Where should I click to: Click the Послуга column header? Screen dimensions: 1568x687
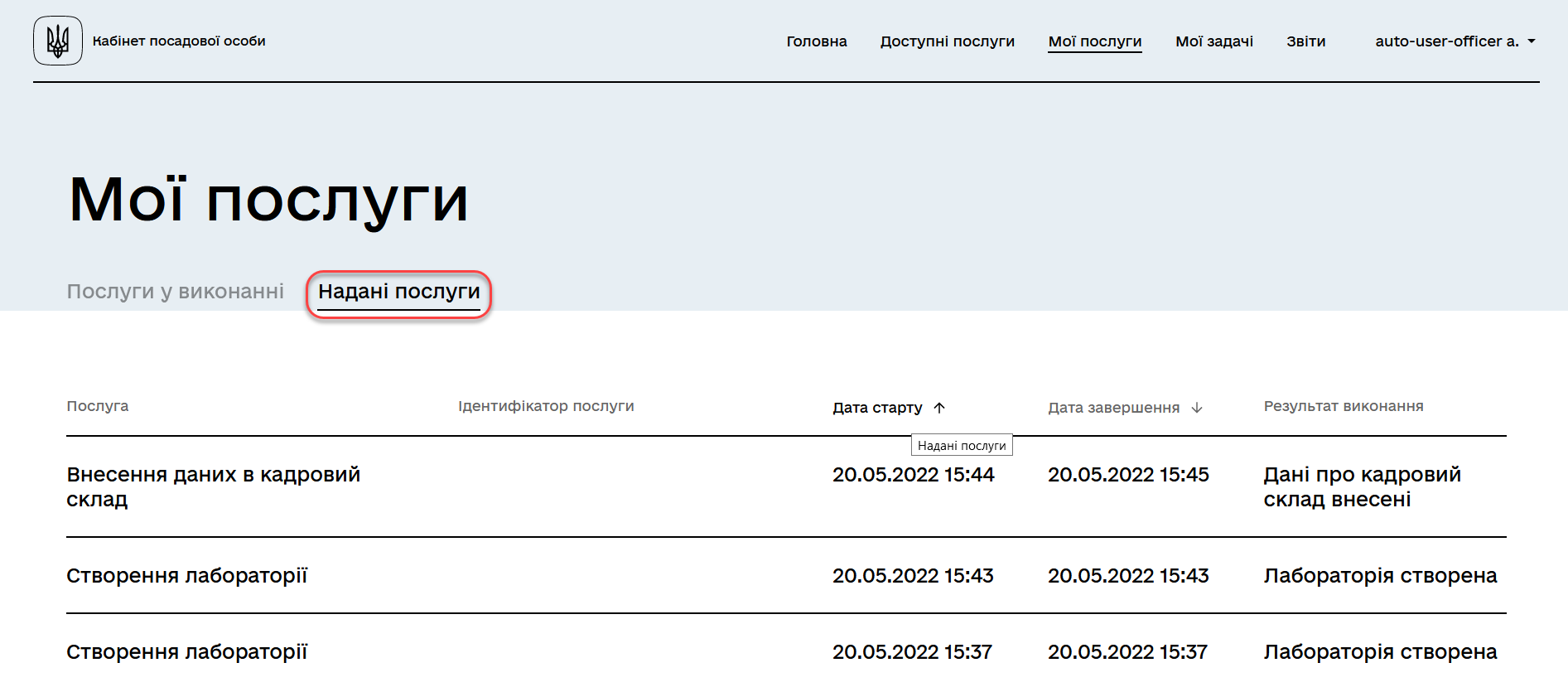point(98,406)
